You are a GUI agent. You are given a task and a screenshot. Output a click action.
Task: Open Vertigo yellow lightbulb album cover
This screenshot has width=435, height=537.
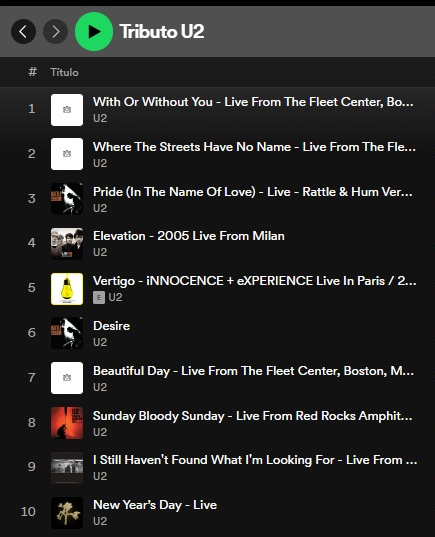(x=67, y=289)
